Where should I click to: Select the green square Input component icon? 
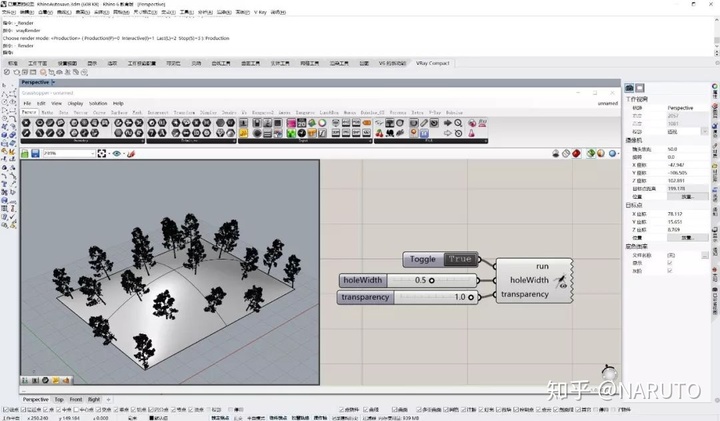tap(291, 133)
